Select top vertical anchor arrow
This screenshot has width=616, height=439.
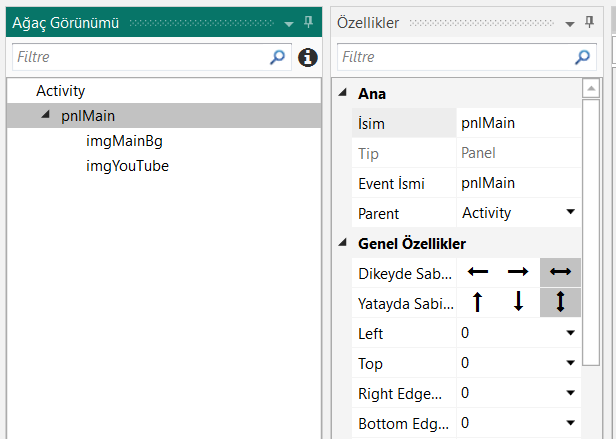point(478,302)
